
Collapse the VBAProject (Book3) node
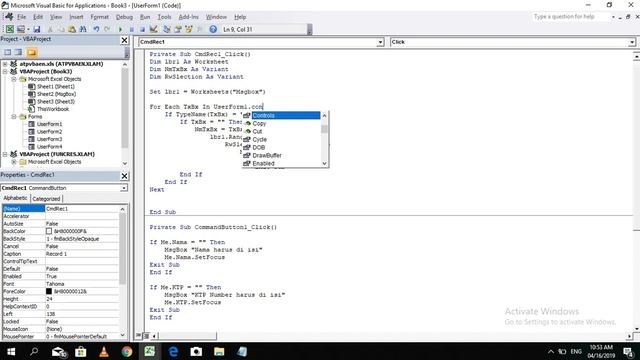pyautogui.click(x=5, y=71)
